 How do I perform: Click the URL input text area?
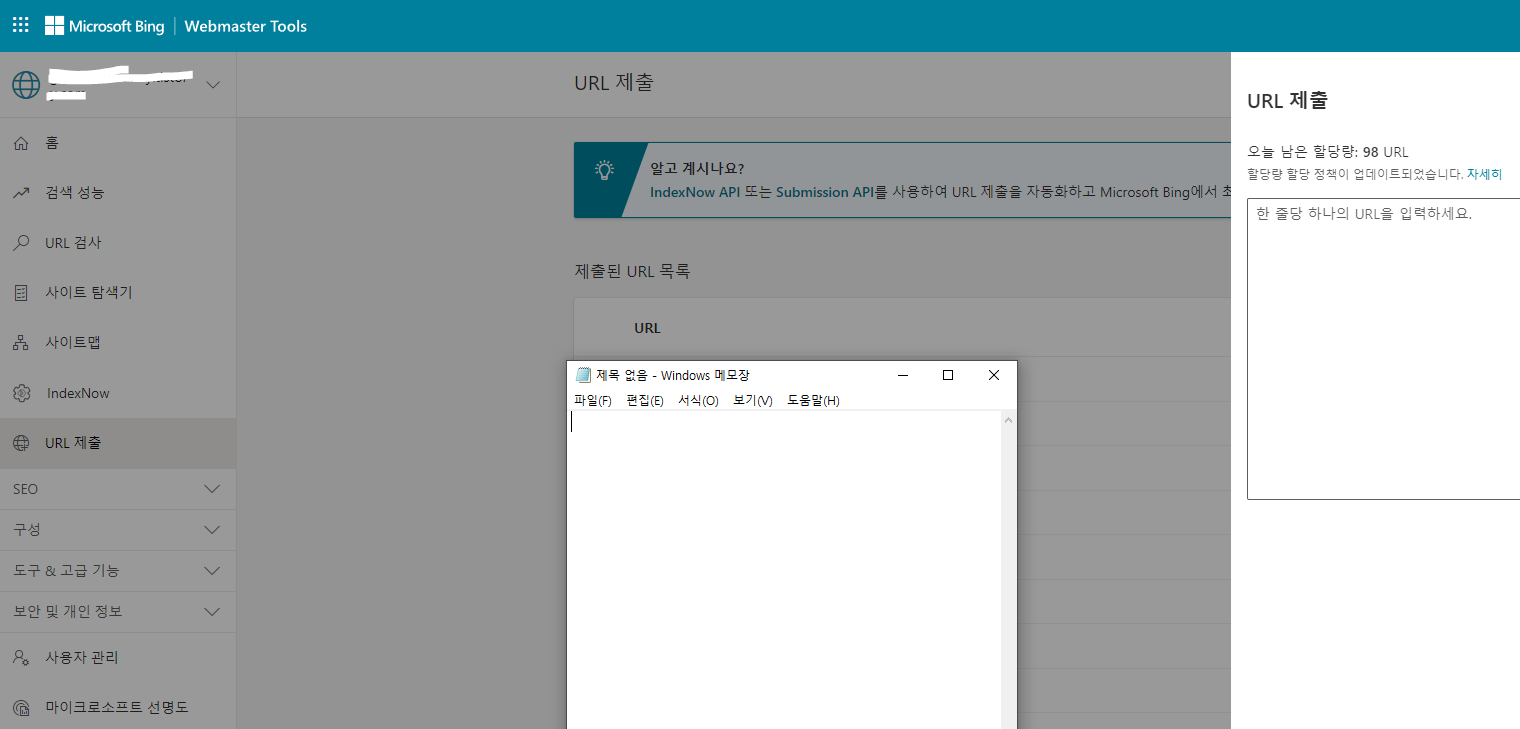point(1383,349)
